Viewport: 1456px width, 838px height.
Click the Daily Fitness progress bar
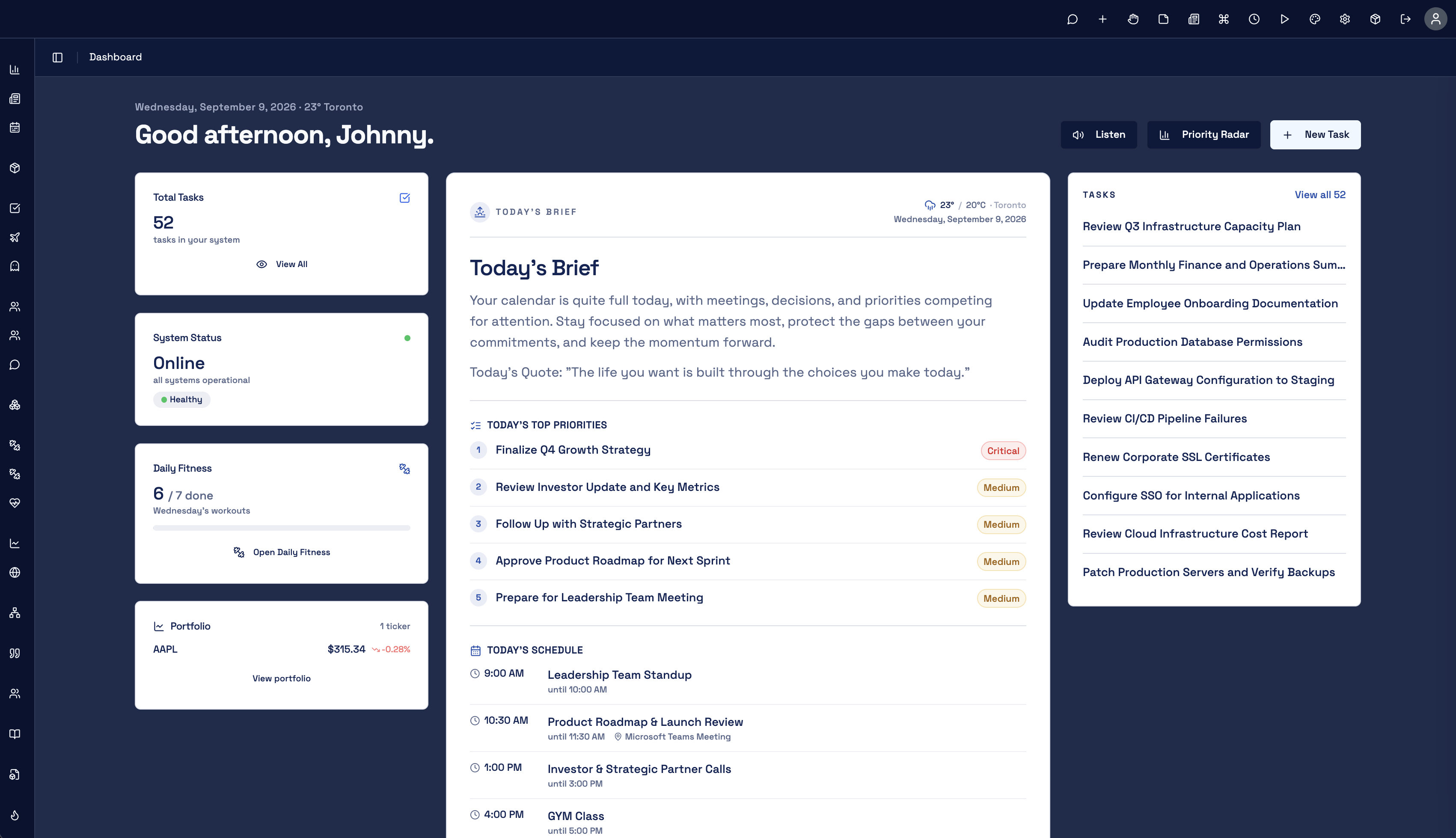tap(282, 528)
